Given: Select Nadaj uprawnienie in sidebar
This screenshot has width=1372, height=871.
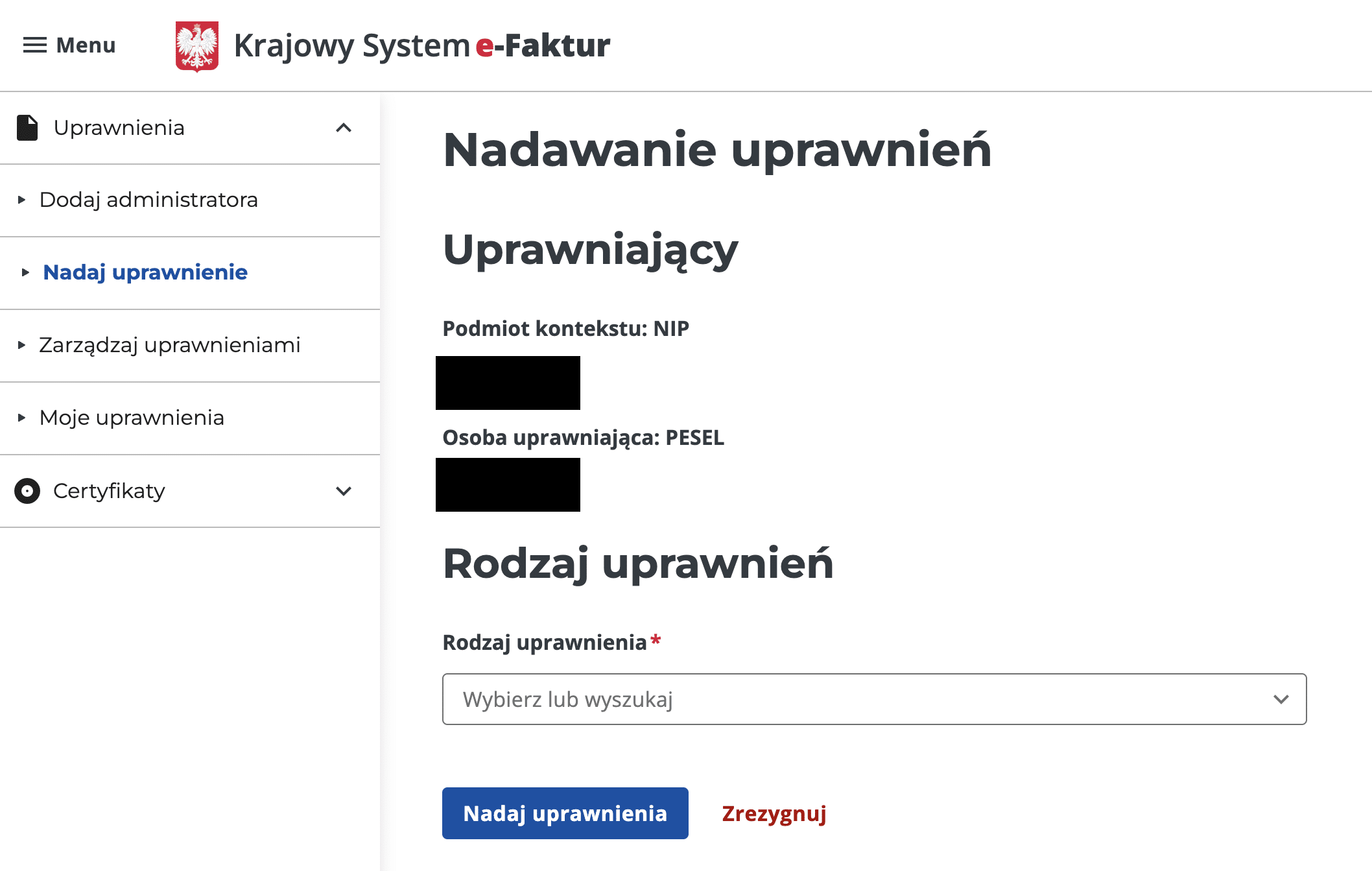Looking at the screenshot, I should 145,272.
